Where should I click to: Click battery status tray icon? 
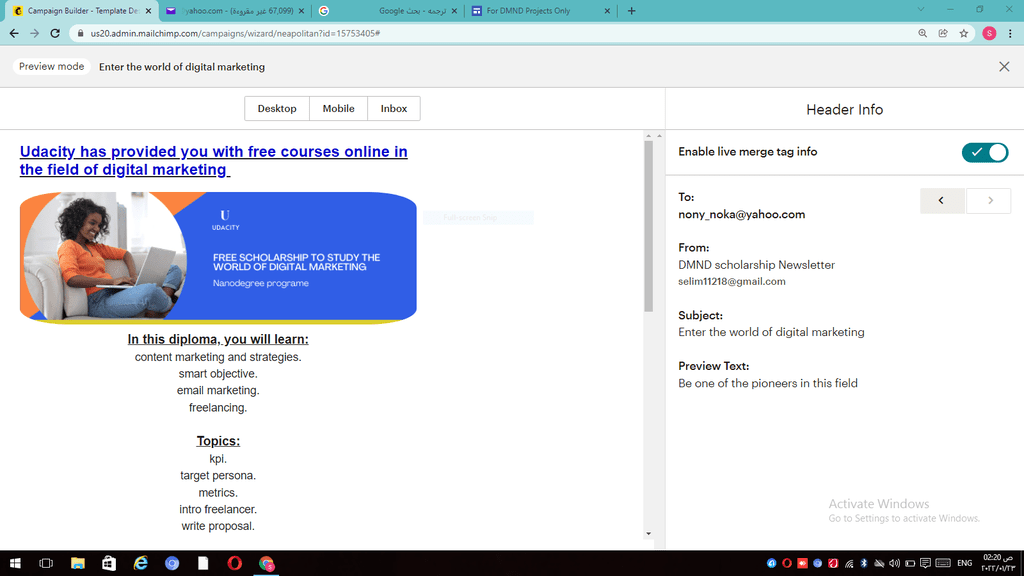tap(910, 563)
